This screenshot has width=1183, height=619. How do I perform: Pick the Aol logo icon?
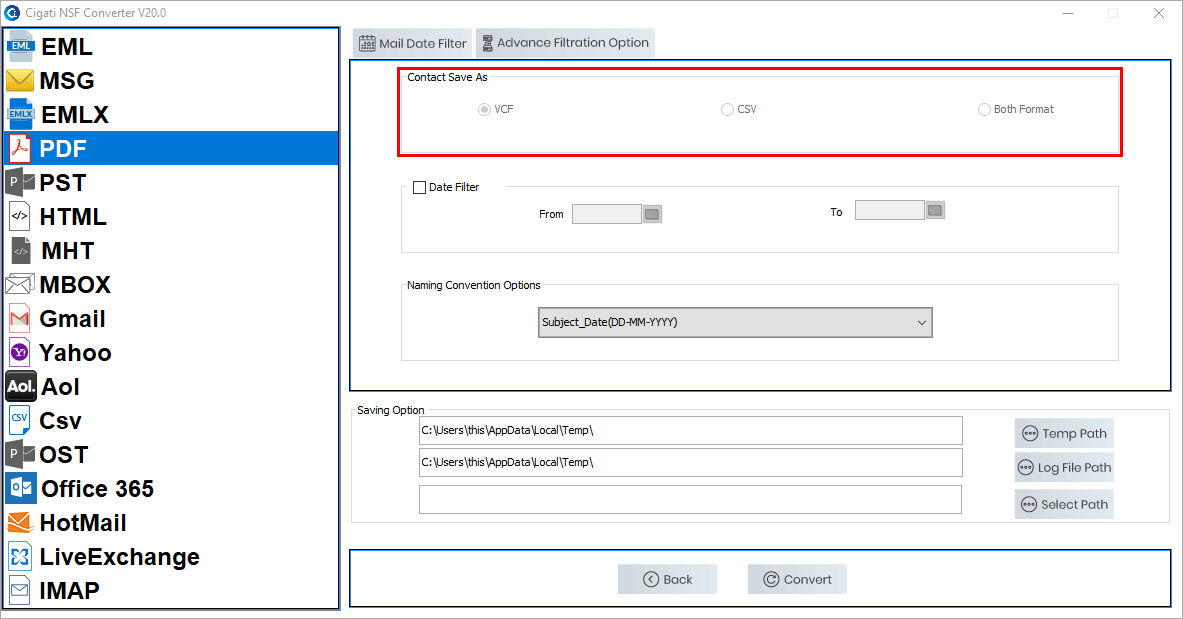pyautogui.click(x=20, y=386)
